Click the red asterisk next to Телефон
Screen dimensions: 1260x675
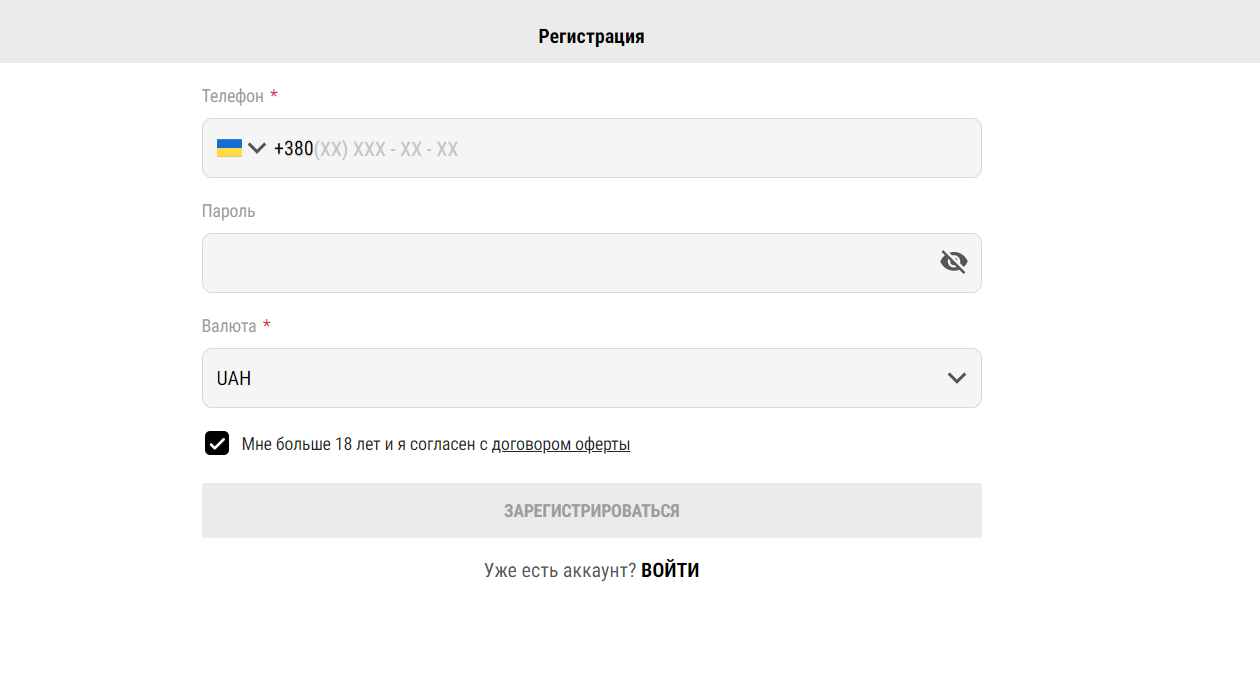coord(274,95)
